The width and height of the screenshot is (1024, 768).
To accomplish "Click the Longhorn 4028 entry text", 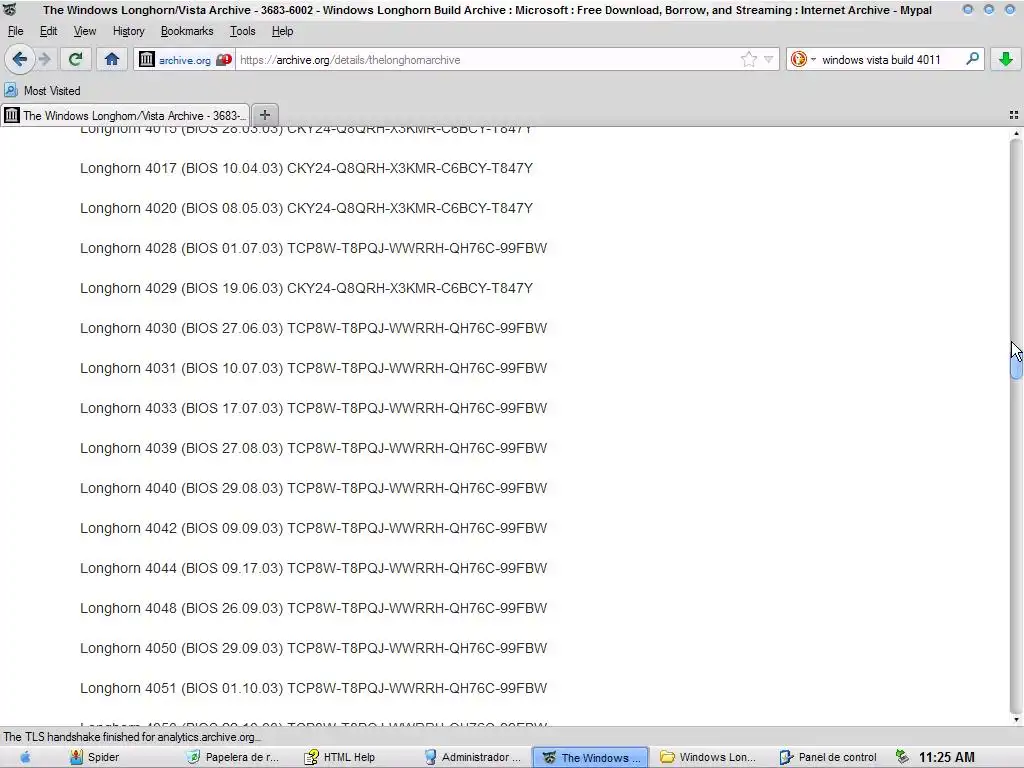I will point(313,248).
